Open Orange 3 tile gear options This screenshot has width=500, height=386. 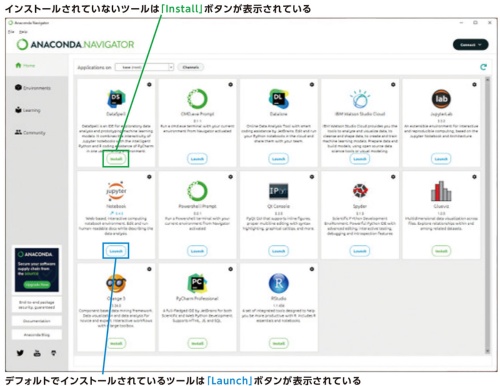(149, 269)
